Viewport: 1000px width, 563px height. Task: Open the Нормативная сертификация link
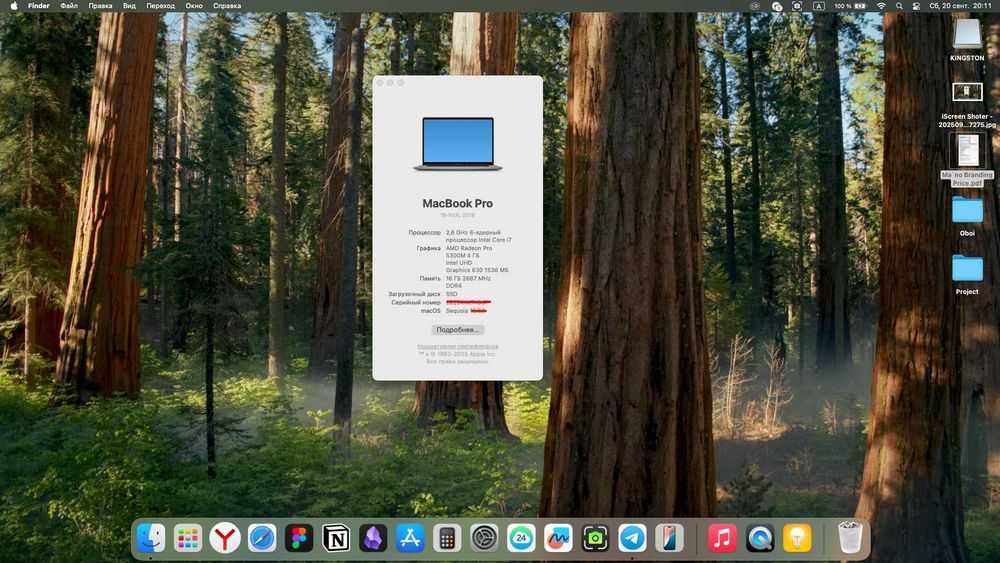[457, 346]
